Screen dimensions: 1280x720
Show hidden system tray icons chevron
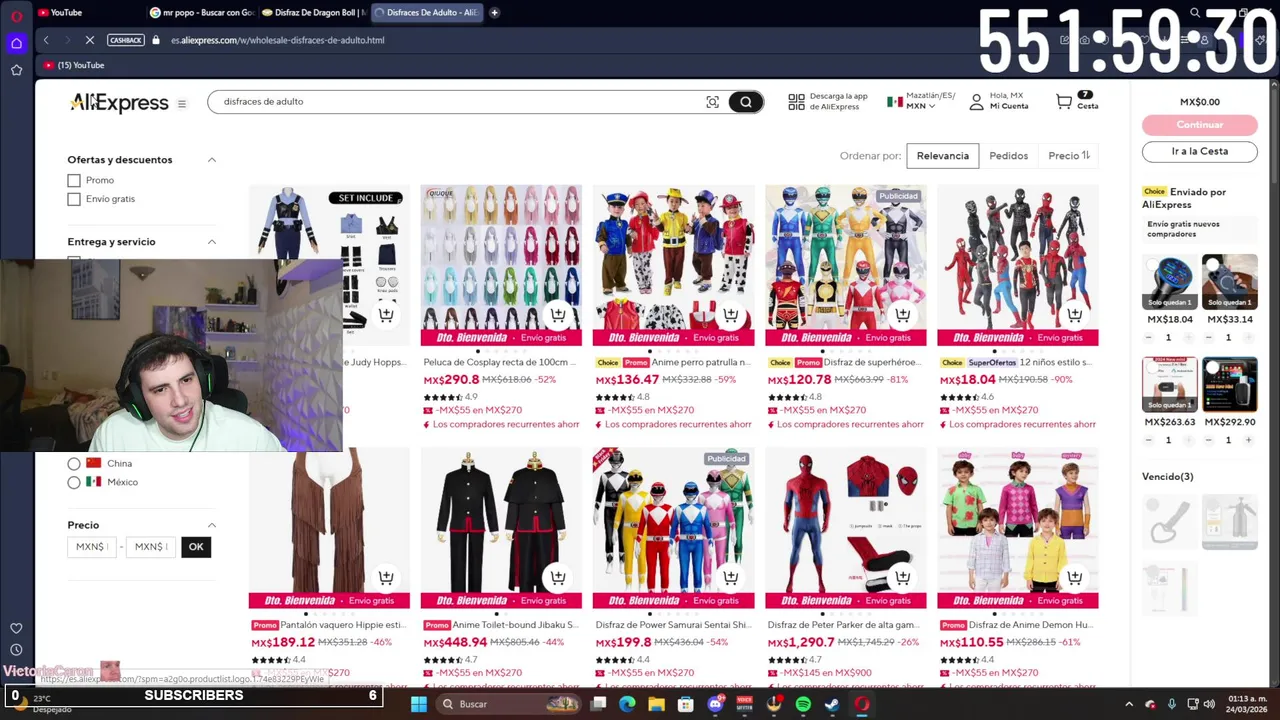click(x=1129, y=704)
